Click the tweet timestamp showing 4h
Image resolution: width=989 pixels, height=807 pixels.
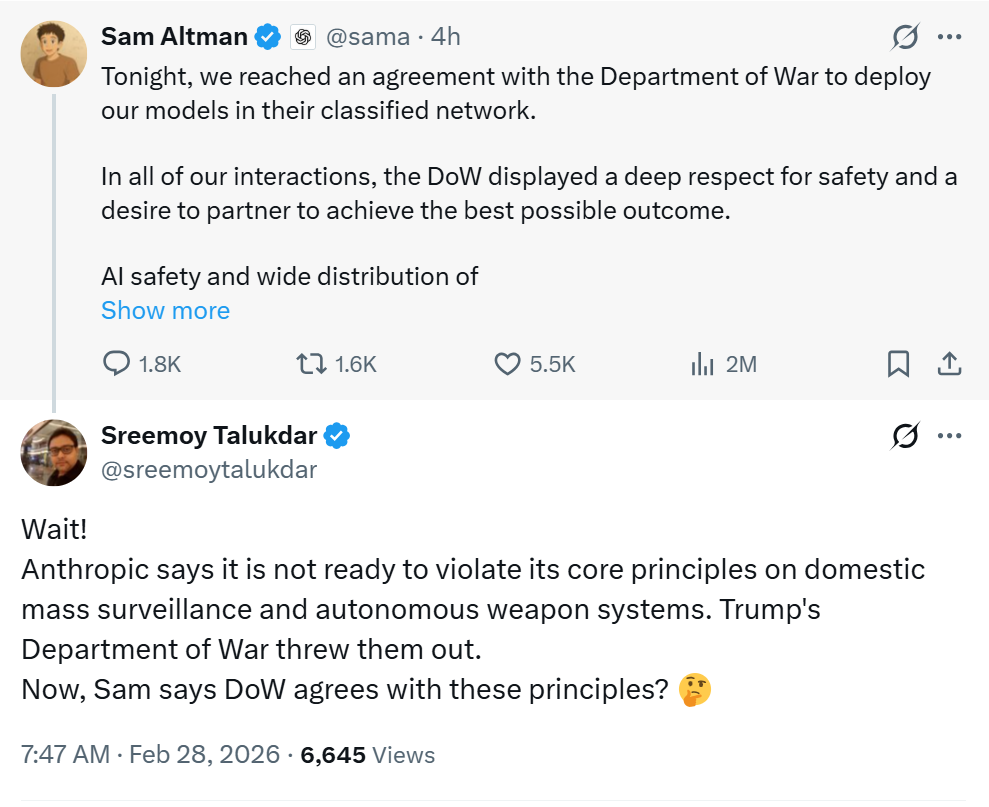point(444,36)
